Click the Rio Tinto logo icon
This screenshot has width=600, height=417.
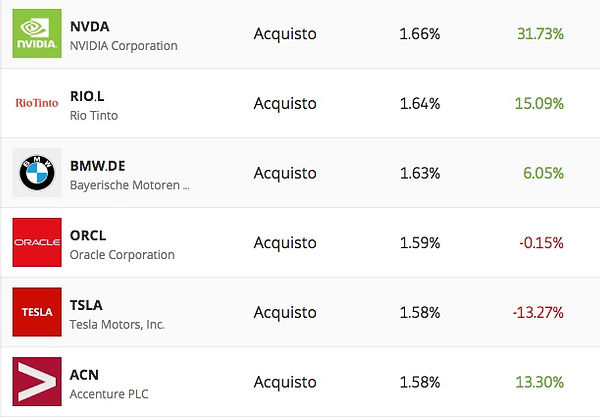point(37,103)
